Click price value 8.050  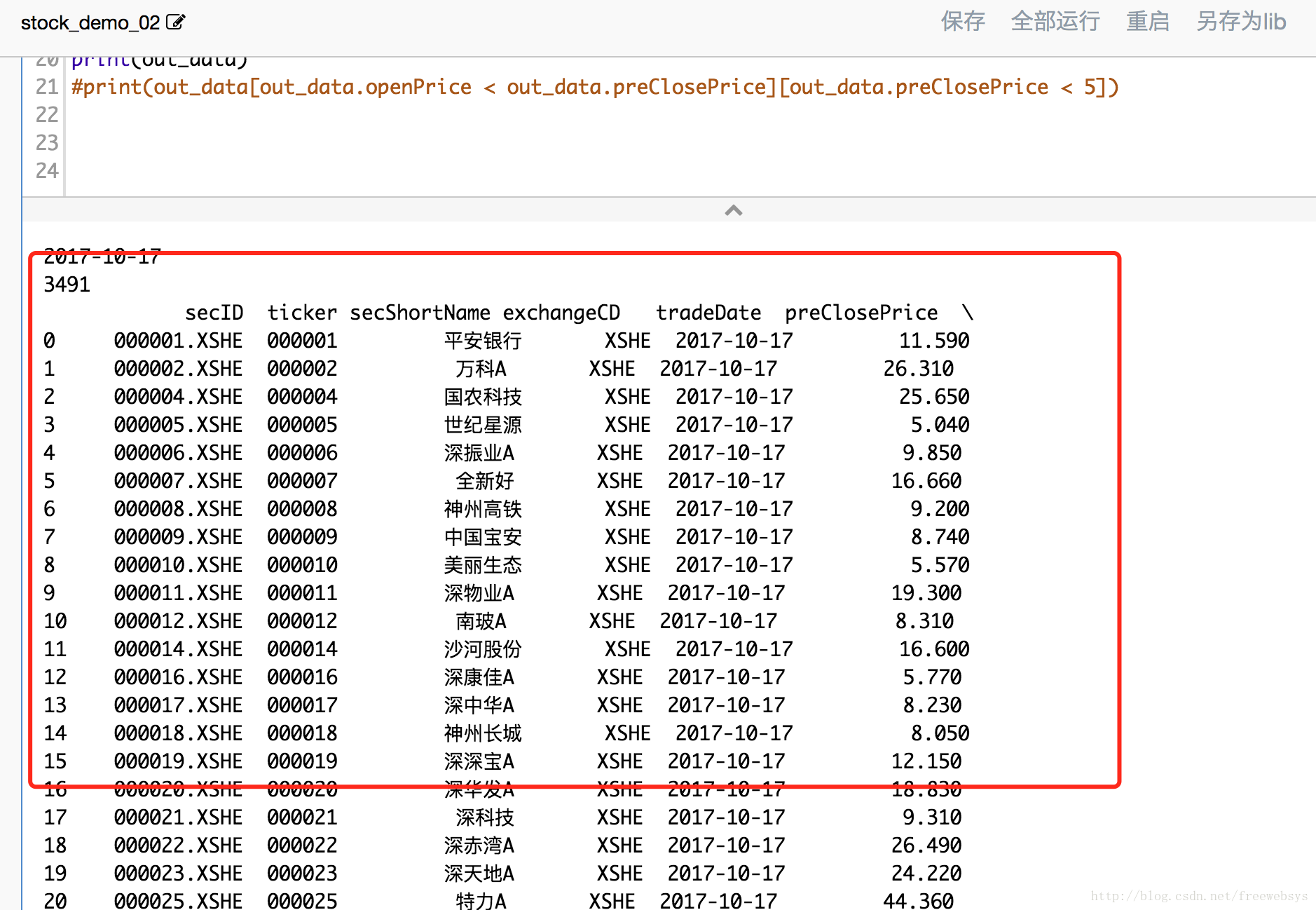click(940, 733)
